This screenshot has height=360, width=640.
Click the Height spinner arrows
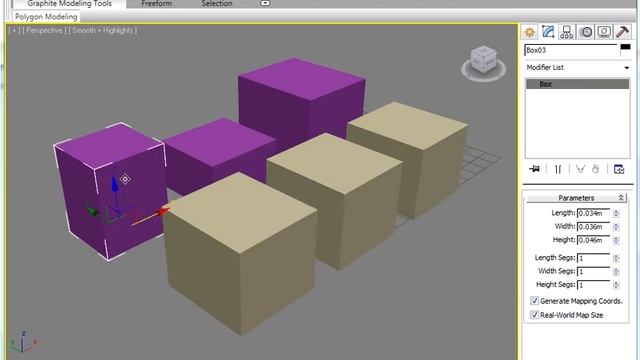click(616, 240)
